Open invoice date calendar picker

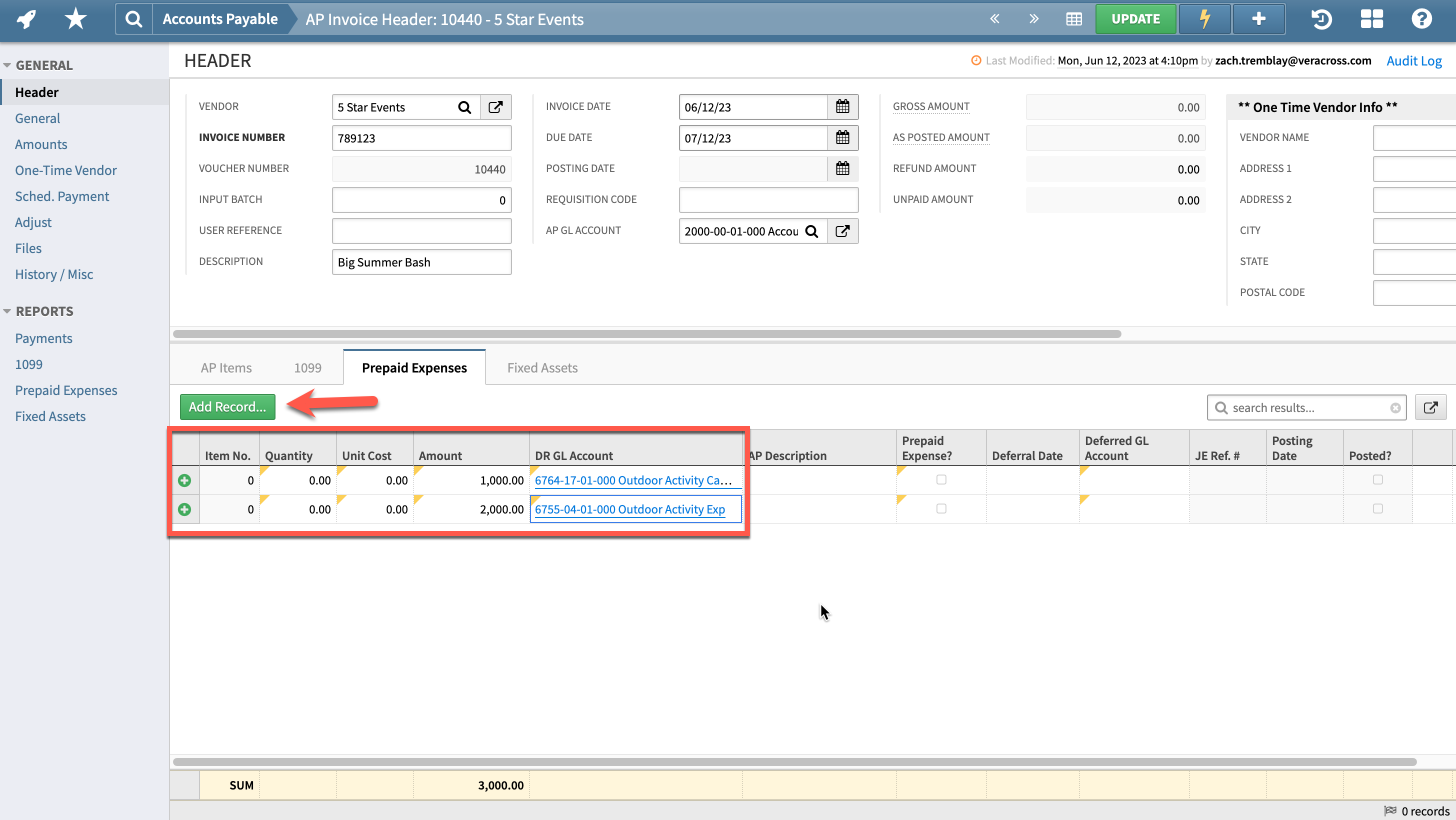click(842, 107)
